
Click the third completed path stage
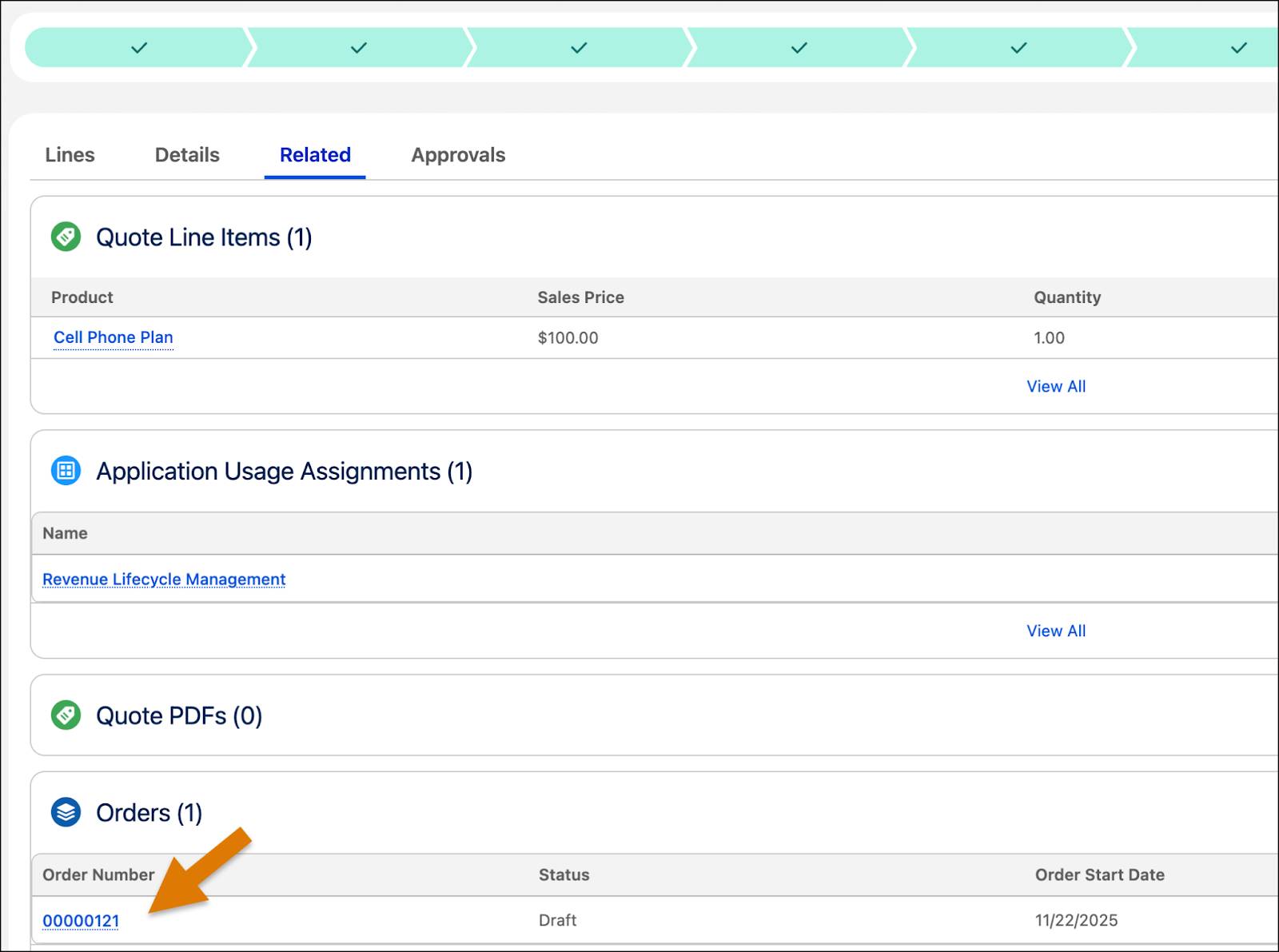pos(578,48)
